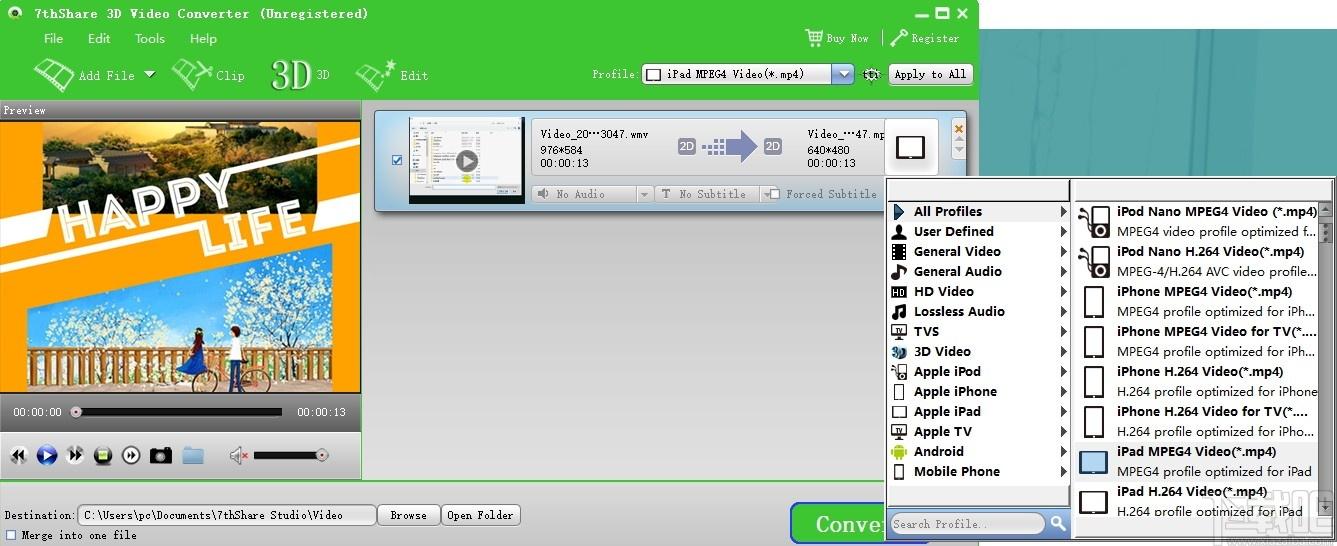Click the Open Folder button
Screen dimensions: 1337x546
(x=481, y=515)
